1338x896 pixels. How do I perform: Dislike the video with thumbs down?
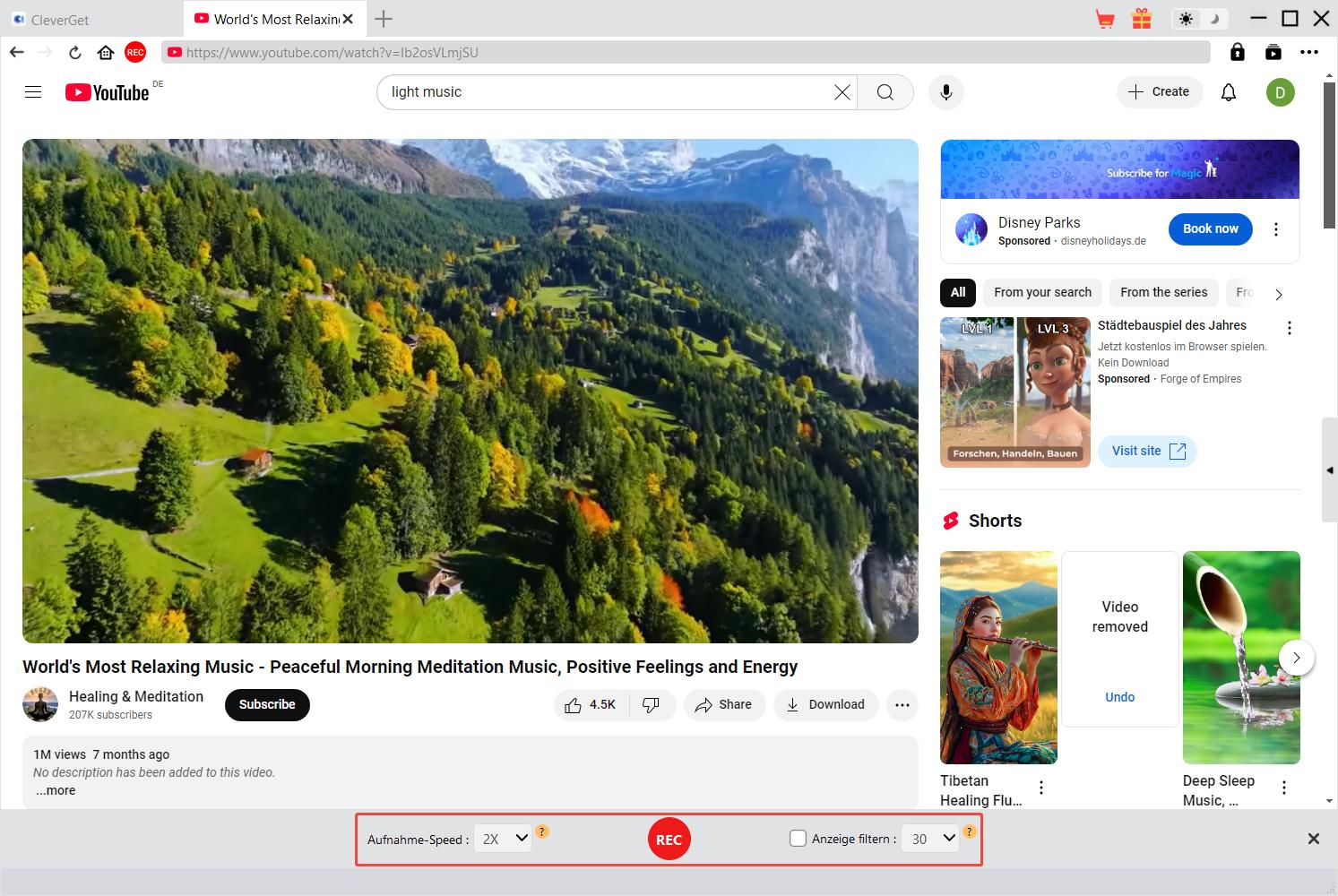pyautogui.click(x=652, y=705)
